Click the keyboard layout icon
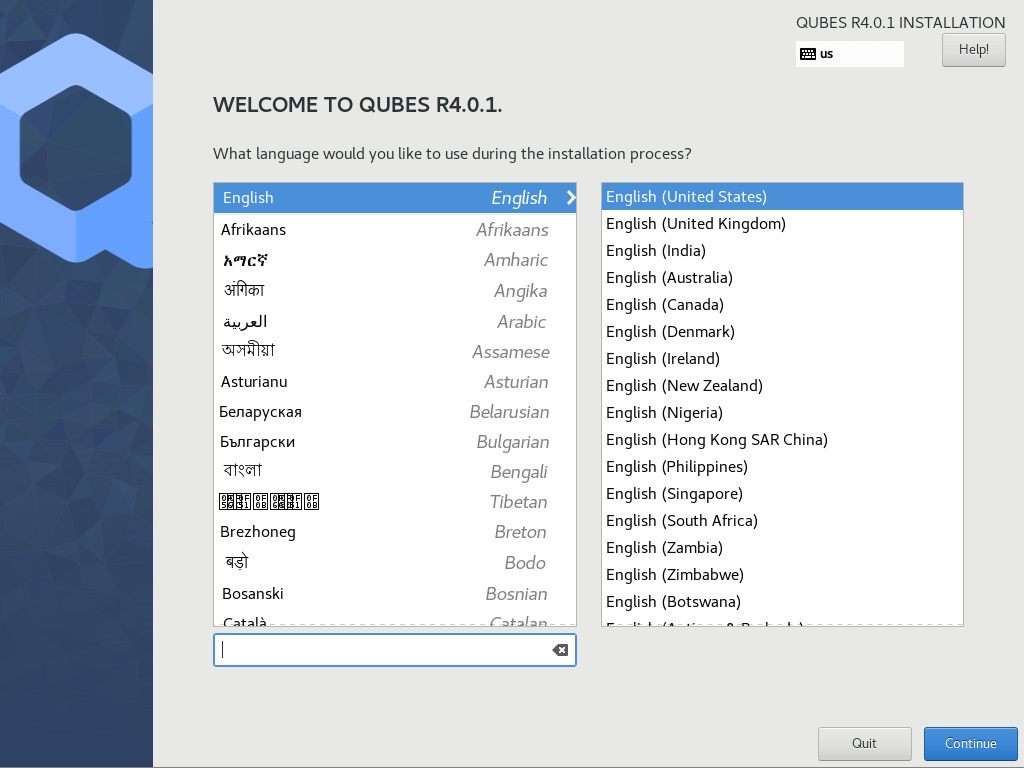The height and width of the screenshot is (768, 1024). tap(807, 54)
